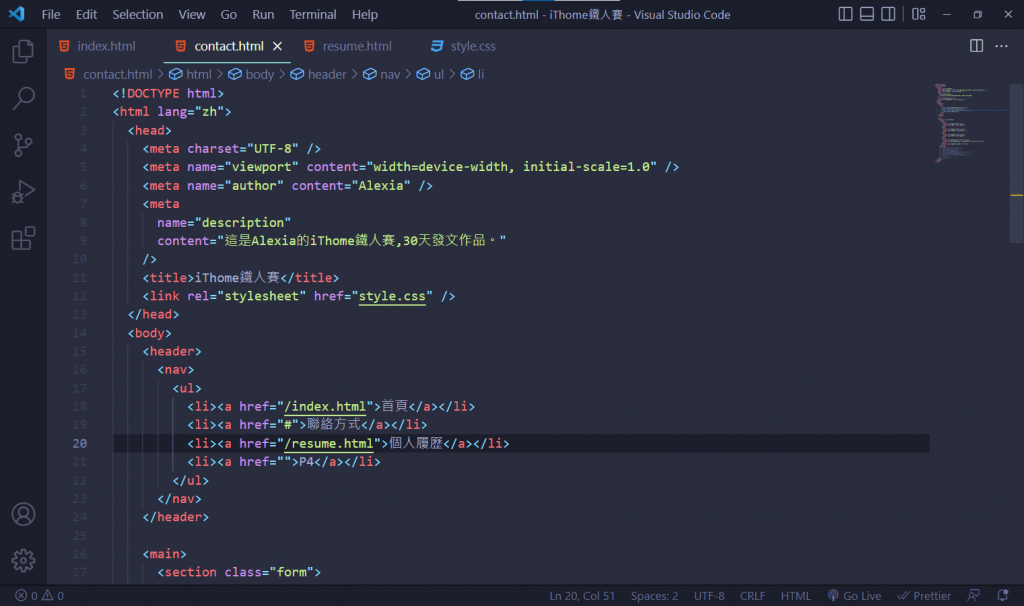Open the Edit menu
The width and height of the screenshot is (1024, 606).
pos(86,14)
